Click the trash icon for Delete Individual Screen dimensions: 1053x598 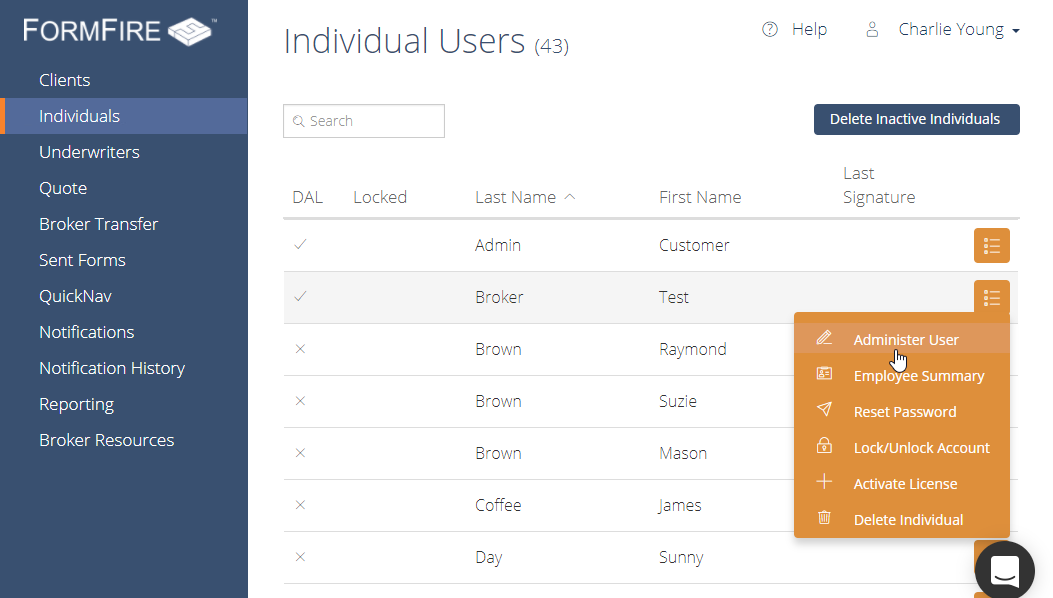point(824,518)
